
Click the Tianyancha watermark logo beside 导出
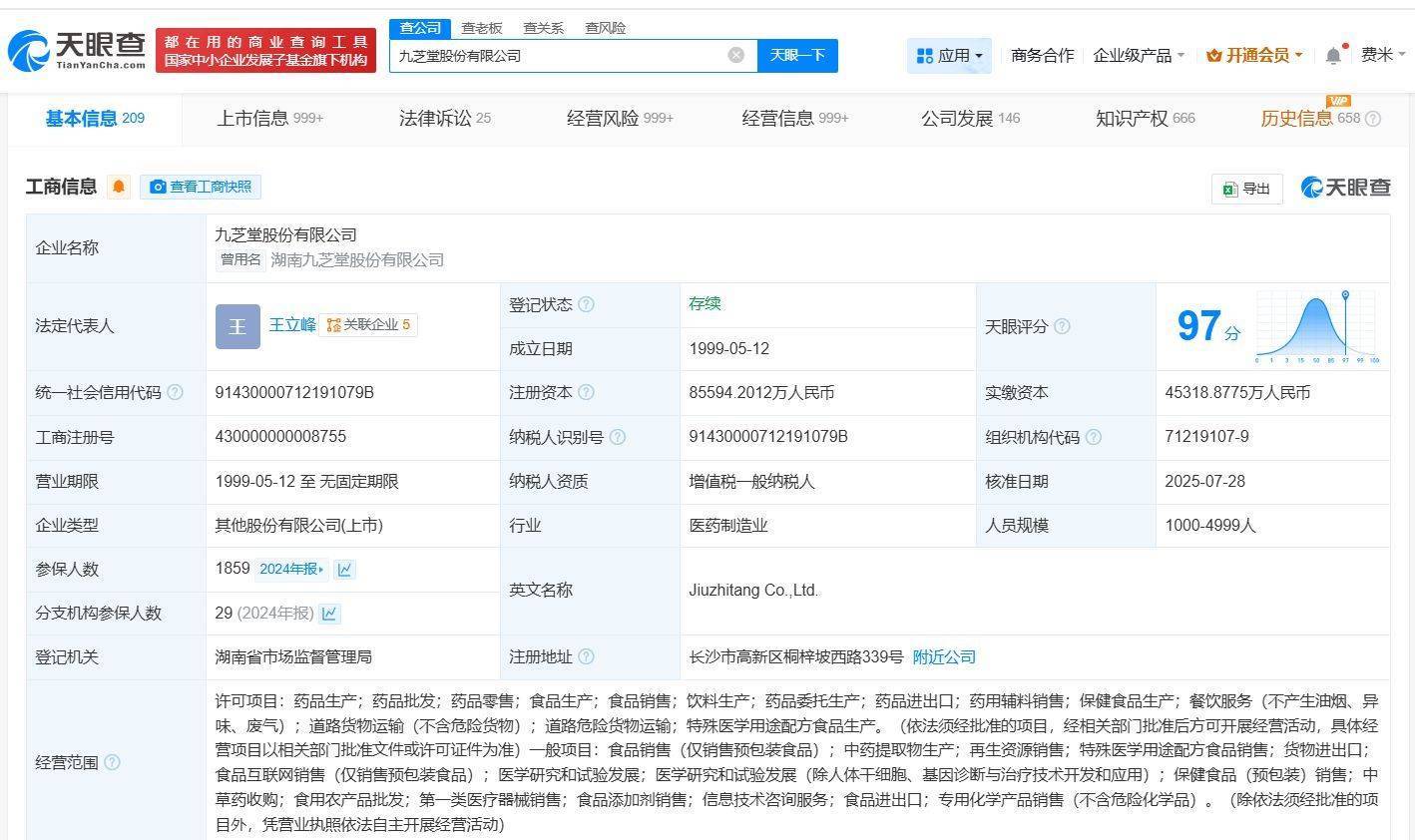(x=1345, y=187)
